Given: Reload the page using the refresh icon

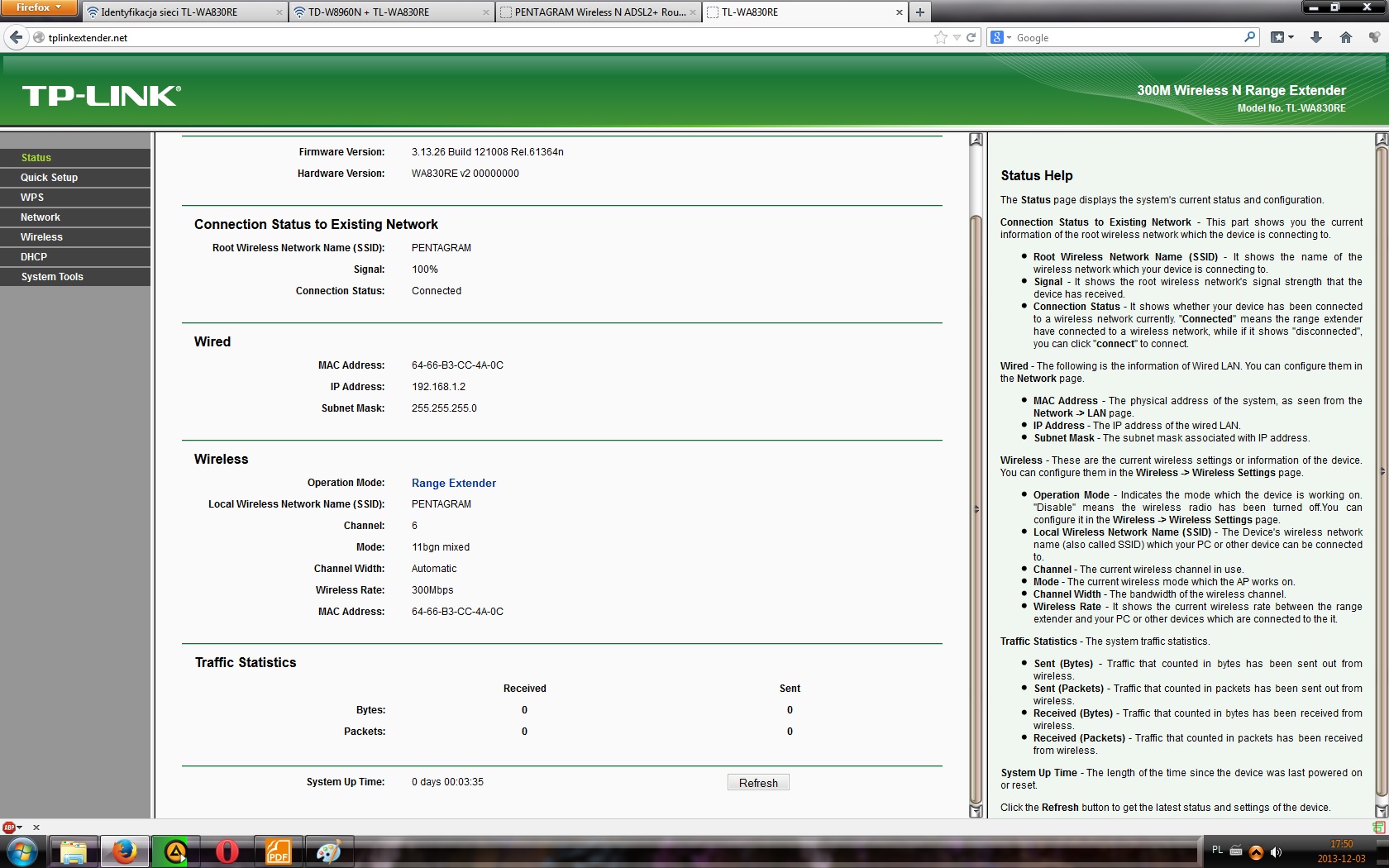Looking at the screenshot, I should (x=971, y=37).
